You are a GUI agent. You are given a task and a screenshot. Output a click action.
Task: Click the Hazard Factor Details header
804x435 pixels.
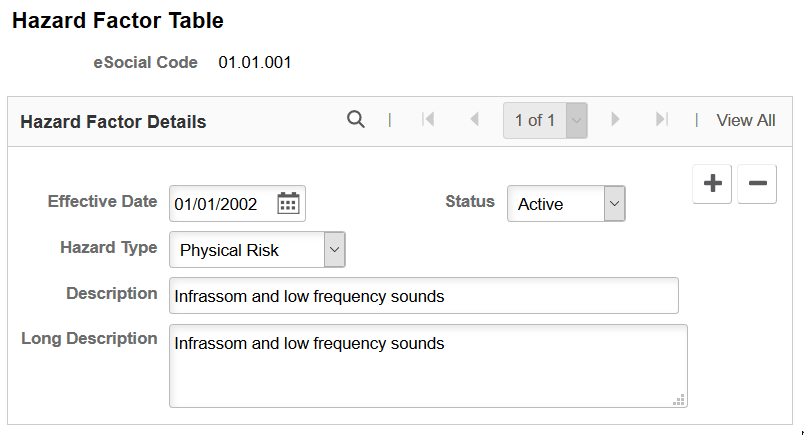pos(113,122)
